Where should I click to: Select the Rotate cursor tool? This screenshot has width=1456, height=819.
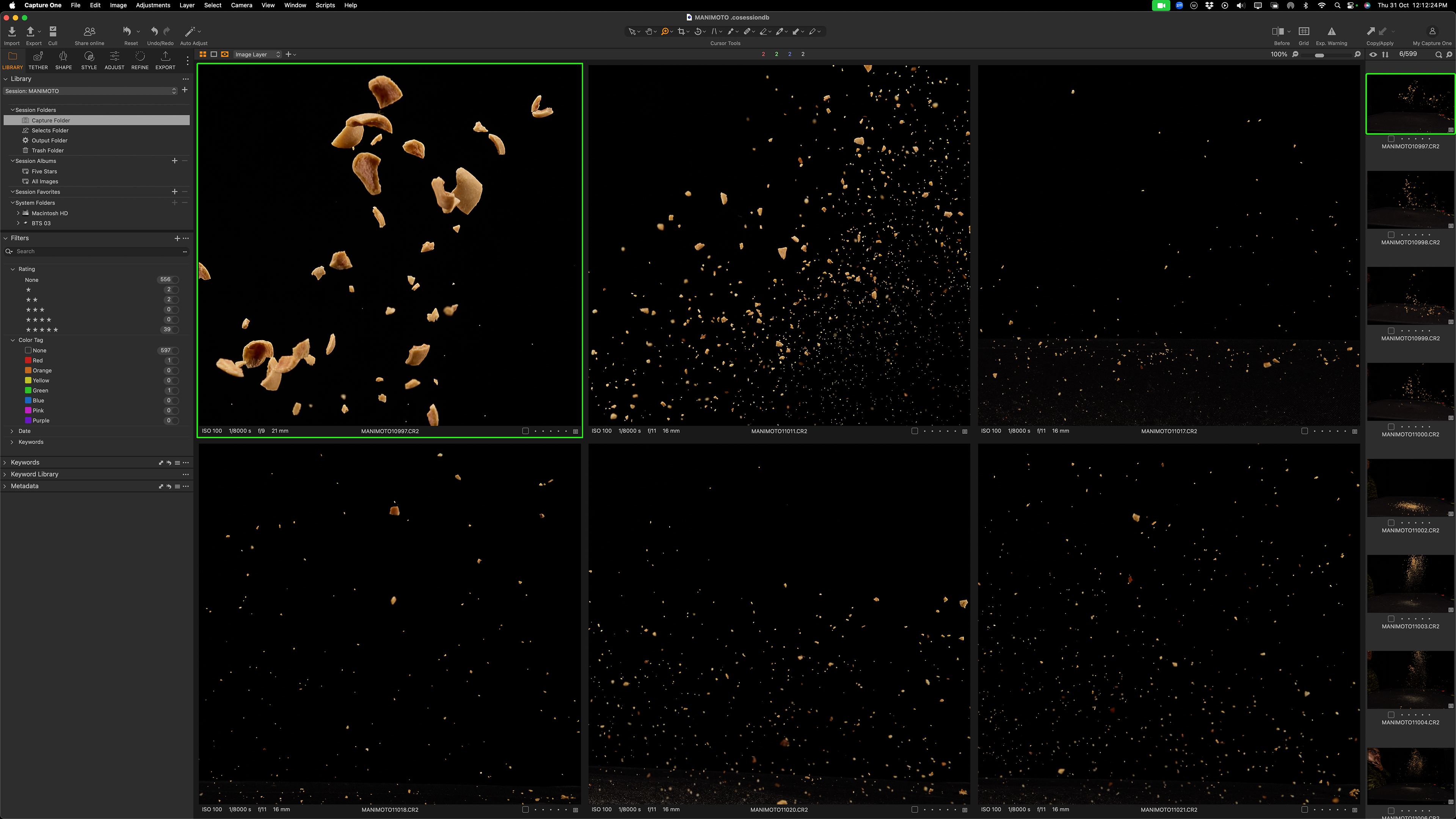pos(698,31)
